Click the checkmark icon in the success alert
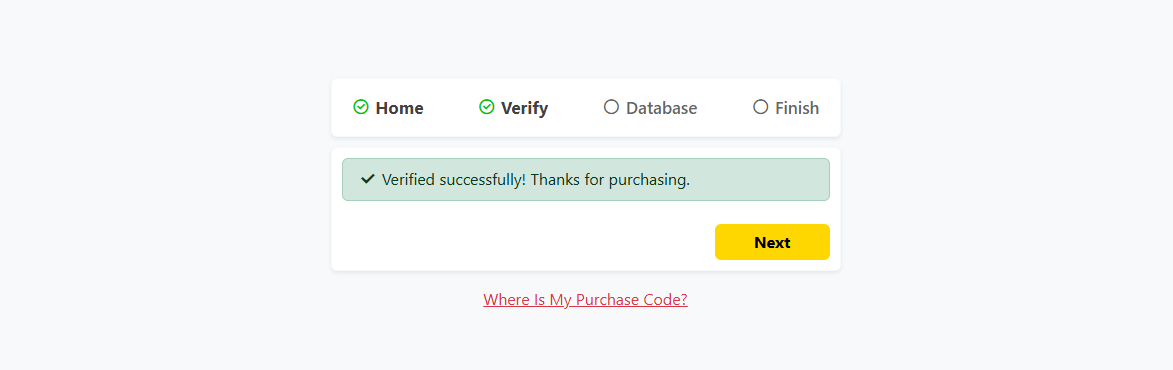 point(367,179)
